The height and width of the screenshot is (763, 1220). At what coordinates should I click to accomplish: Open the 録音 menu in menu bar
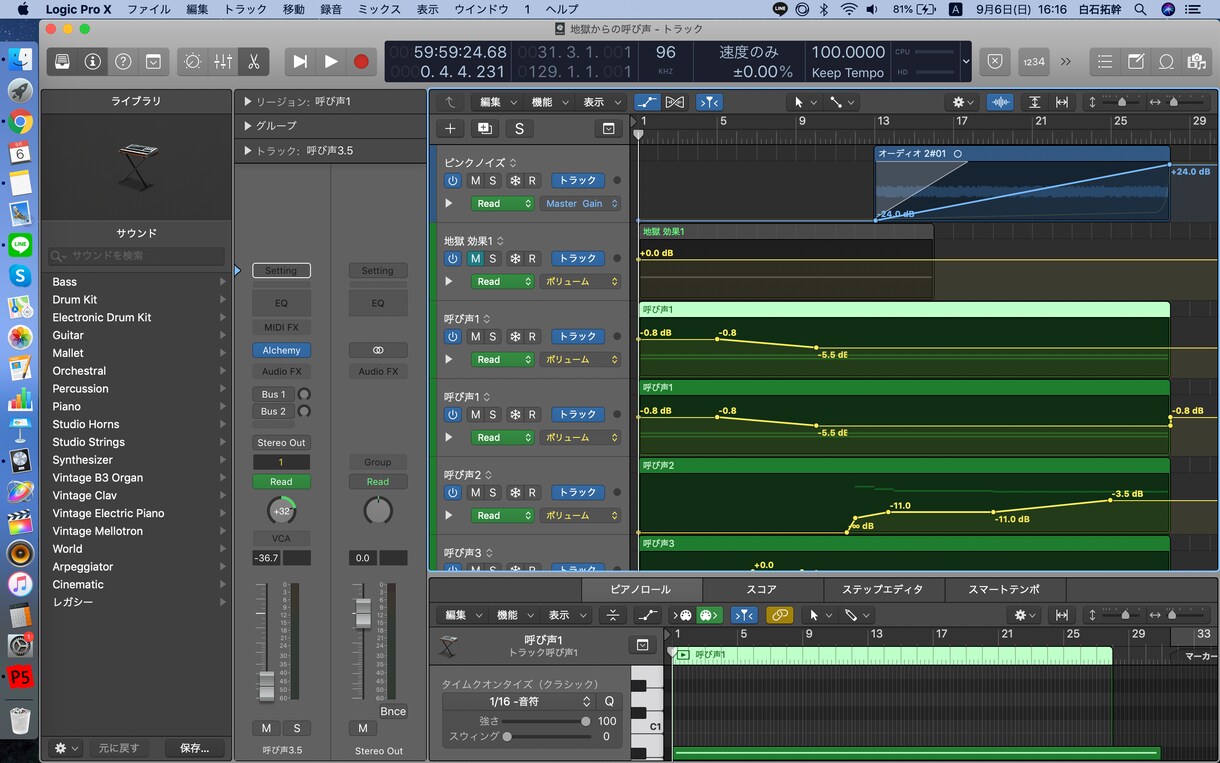[x=330, y=9]
